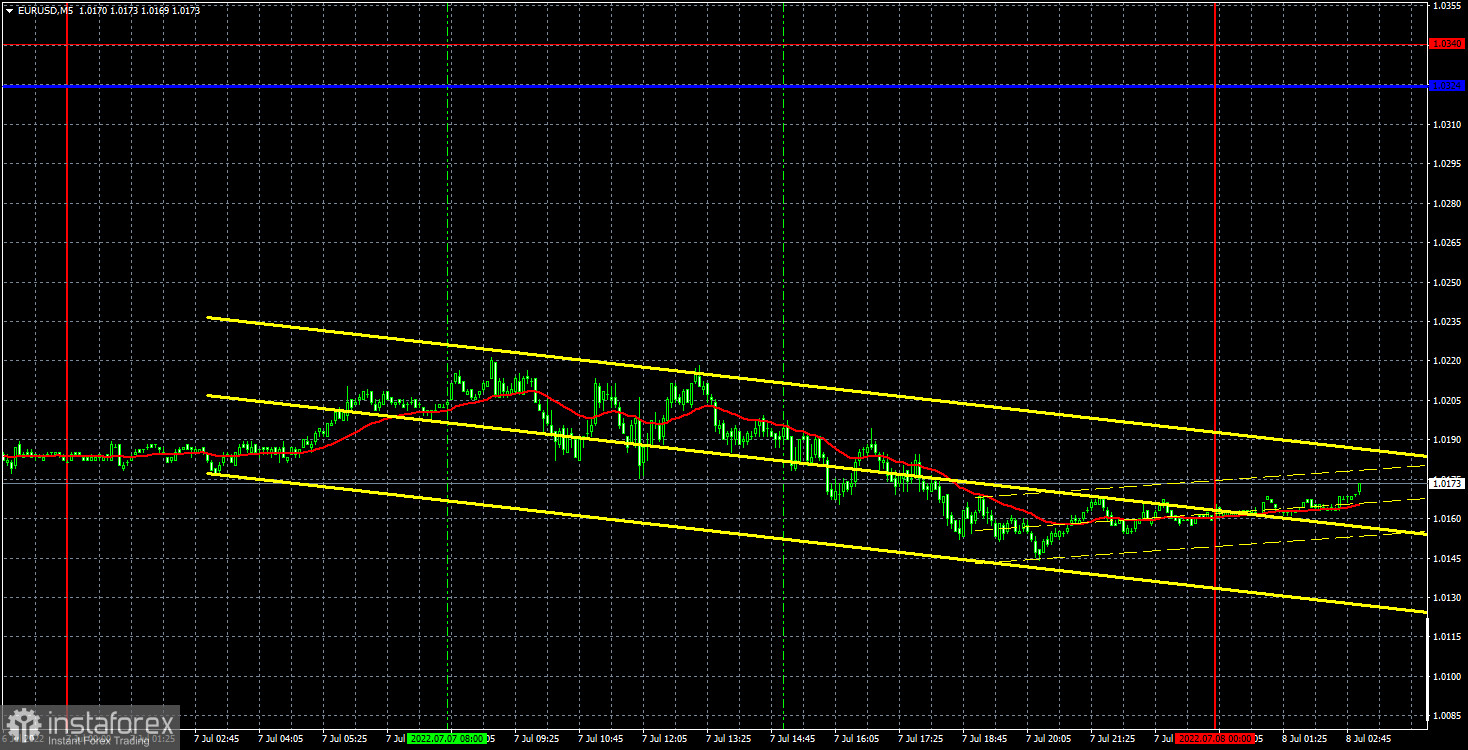1468x750 pixels.
Task: Click the 7 Jul 21:25 time axis label
Action: tap(1112, 738)
